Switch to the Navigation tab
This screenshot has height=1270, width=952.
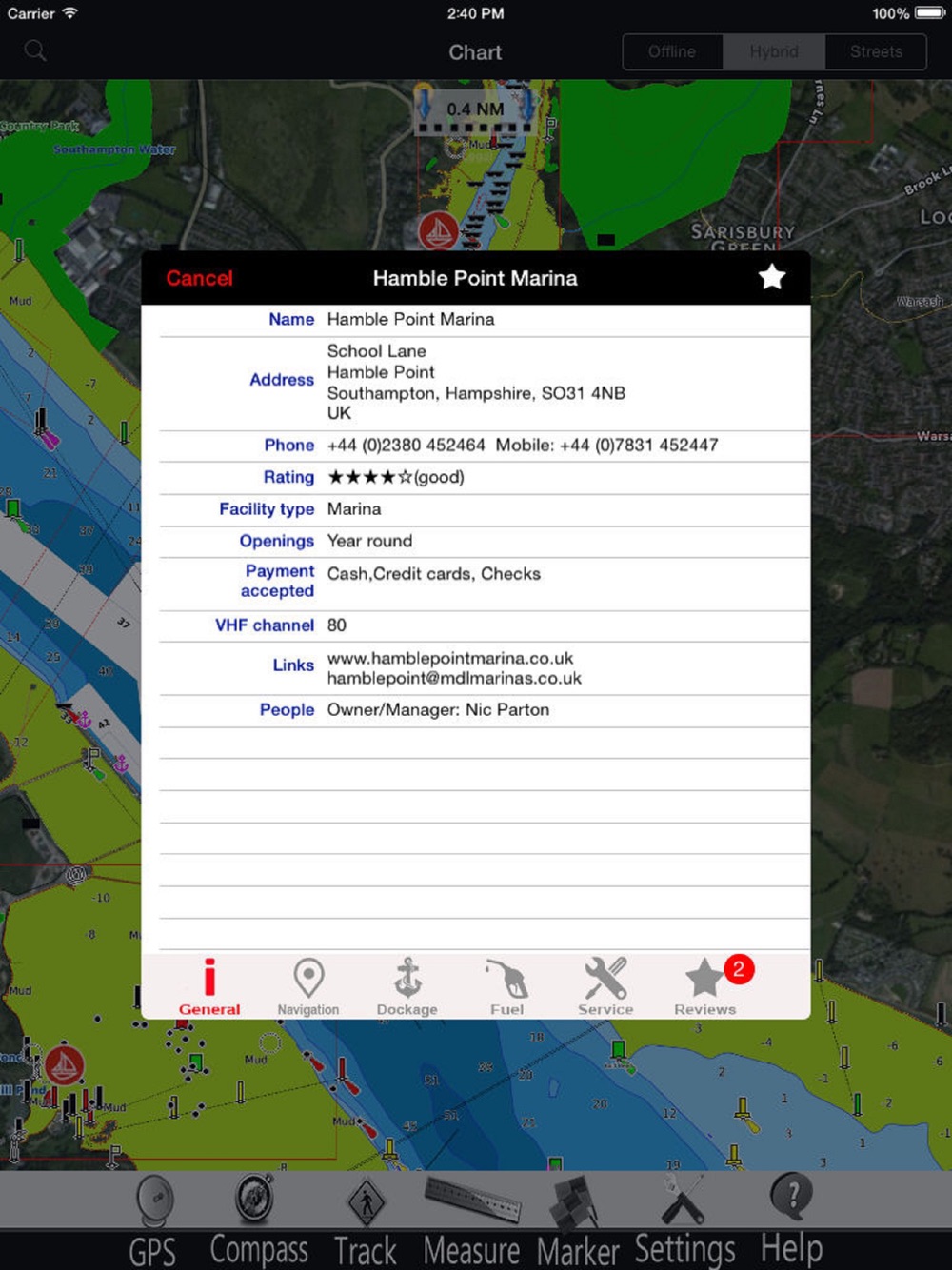point(308,987)
